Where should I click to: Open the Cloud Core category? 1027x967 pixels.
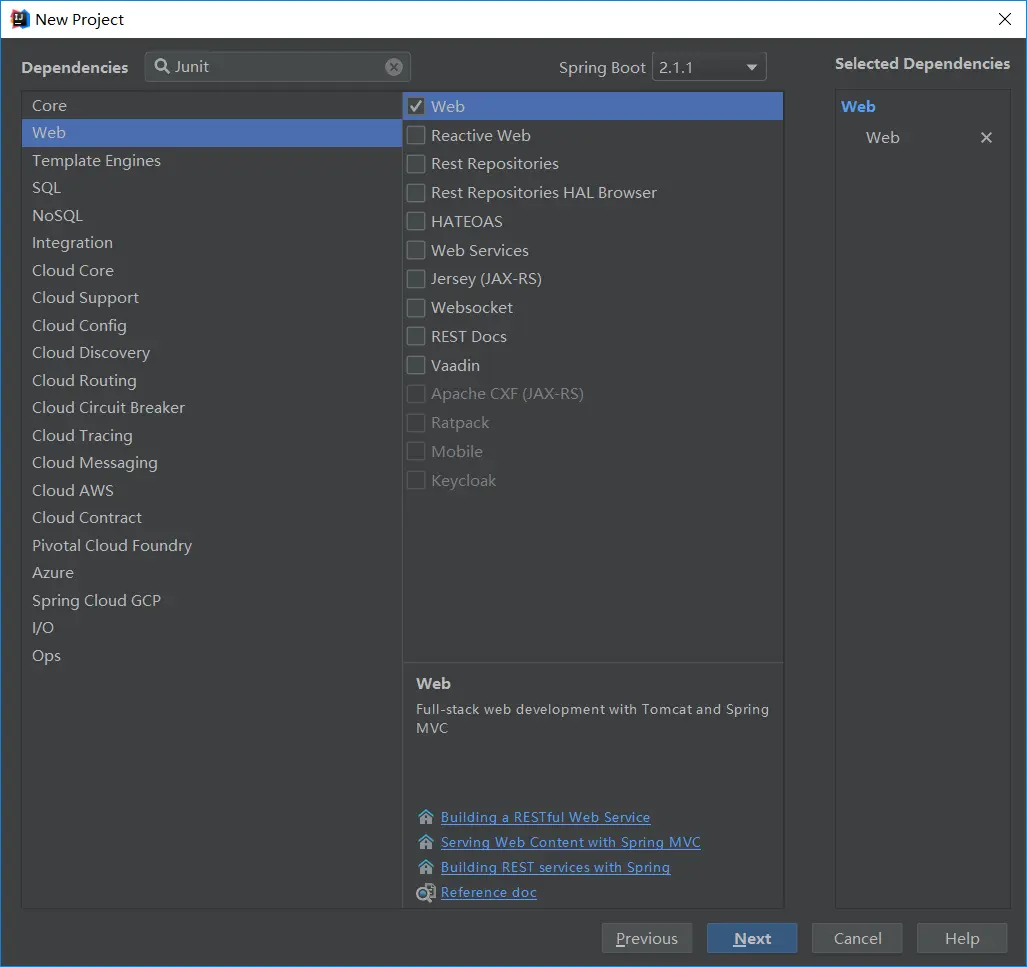212,271
